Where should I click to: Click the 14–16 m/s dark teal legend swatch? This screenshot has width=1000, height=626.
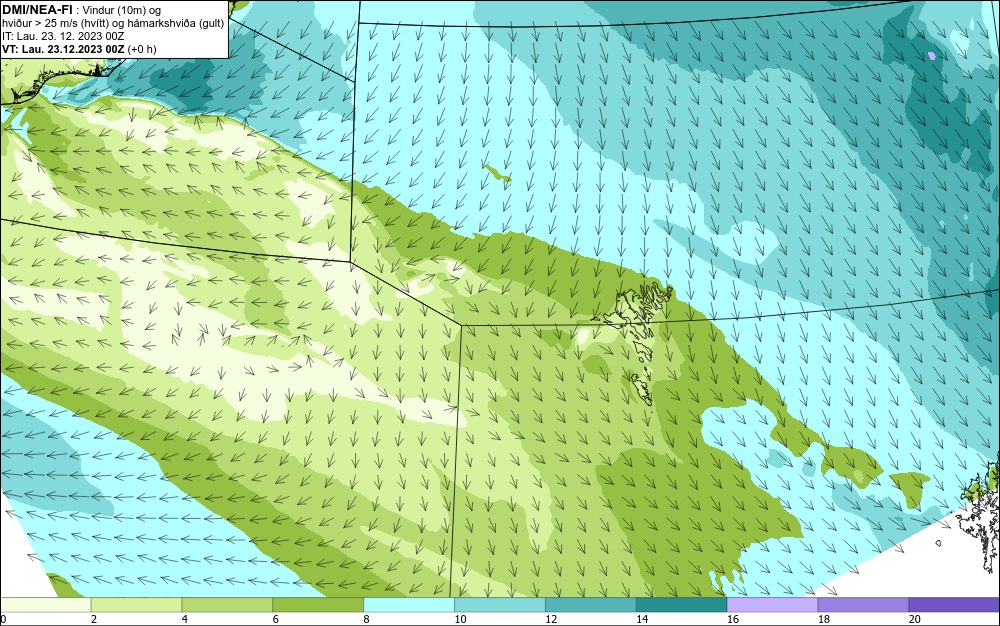click(x=682, y=605)
